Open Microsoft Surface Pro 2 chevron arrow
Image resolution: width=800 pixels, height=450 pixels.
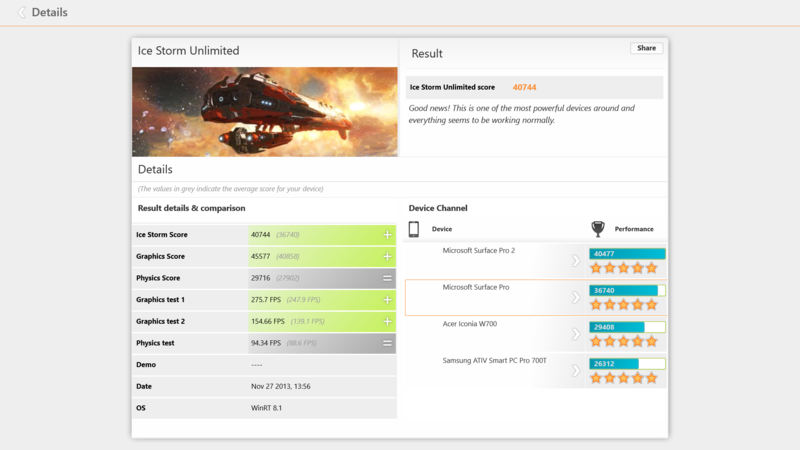tap(576, 261)
